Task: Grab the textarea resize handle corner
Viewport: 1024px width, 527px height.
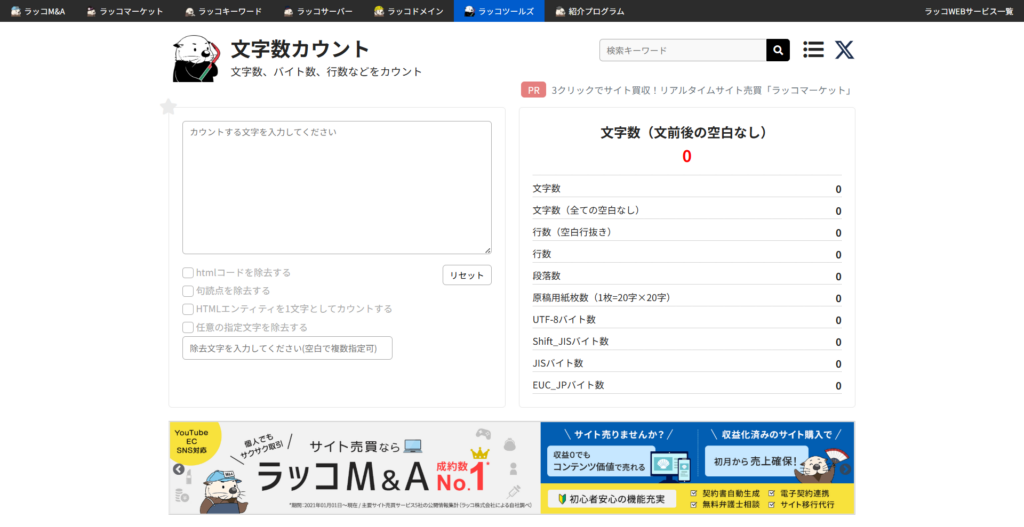Action: click(488, 250)
